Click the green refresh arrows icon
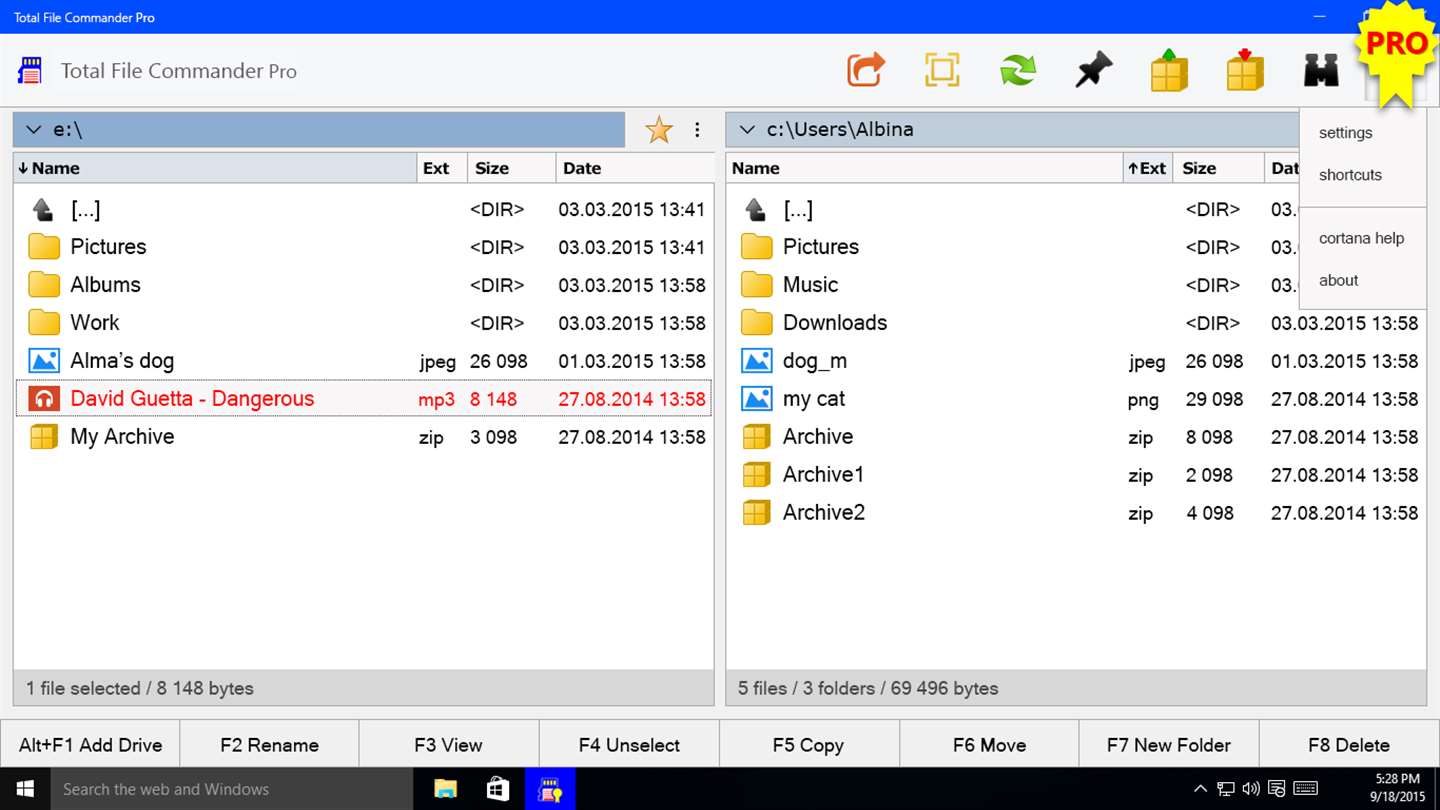Viewport: 1440px width, 810px height. pyautogui.click(x=1018, y=70)
